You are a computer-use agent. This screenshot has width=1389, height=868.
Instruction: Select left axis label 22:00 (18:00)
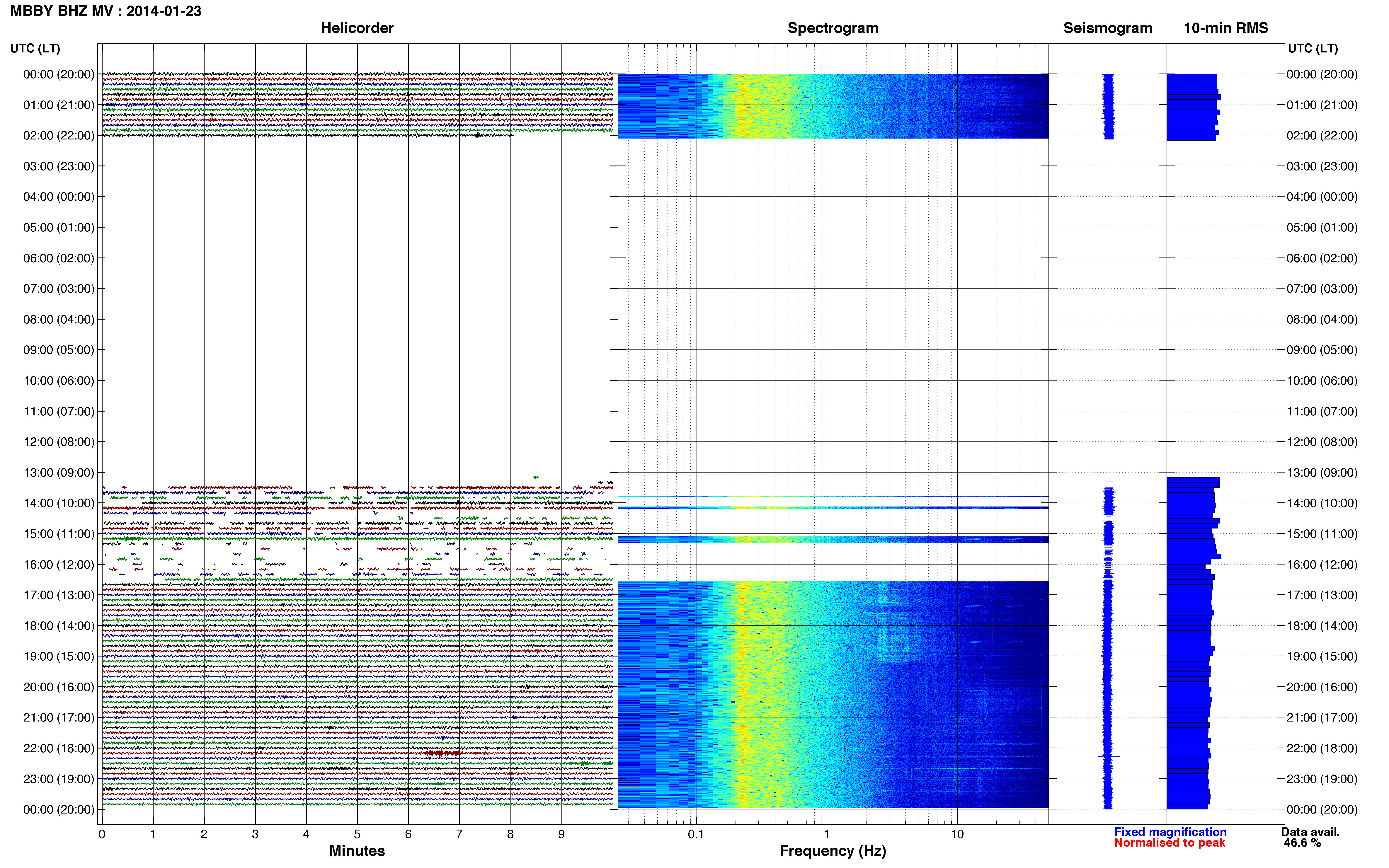pyautogui.click(x=59, y=748)
